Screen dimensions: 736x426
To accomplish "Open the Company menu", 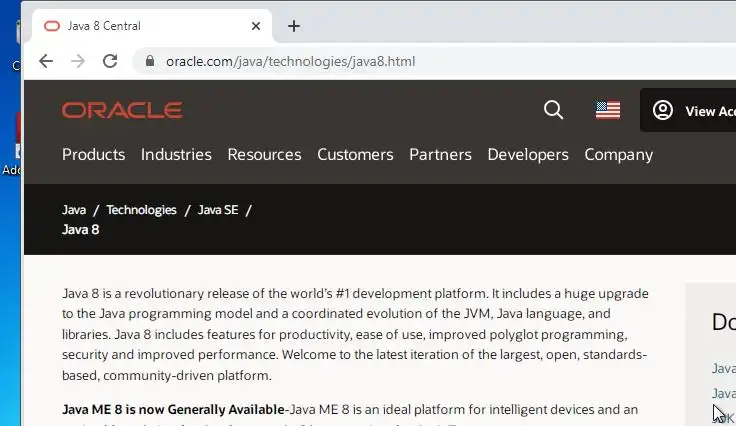I will [619, 155].
